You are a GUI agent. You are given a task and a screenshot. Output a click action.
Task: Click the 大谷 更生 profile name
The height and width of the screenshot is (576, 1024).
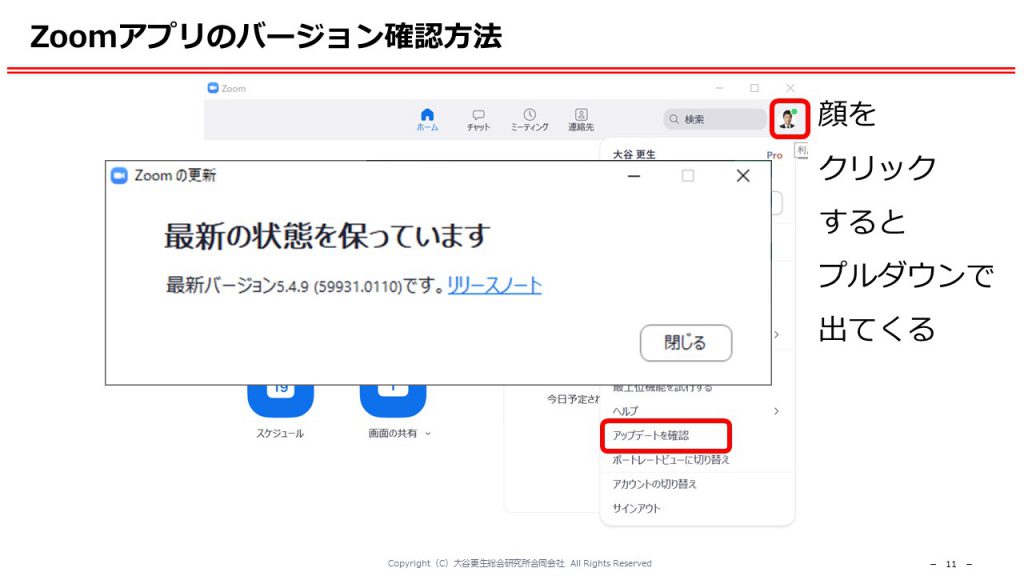(634, 154)
